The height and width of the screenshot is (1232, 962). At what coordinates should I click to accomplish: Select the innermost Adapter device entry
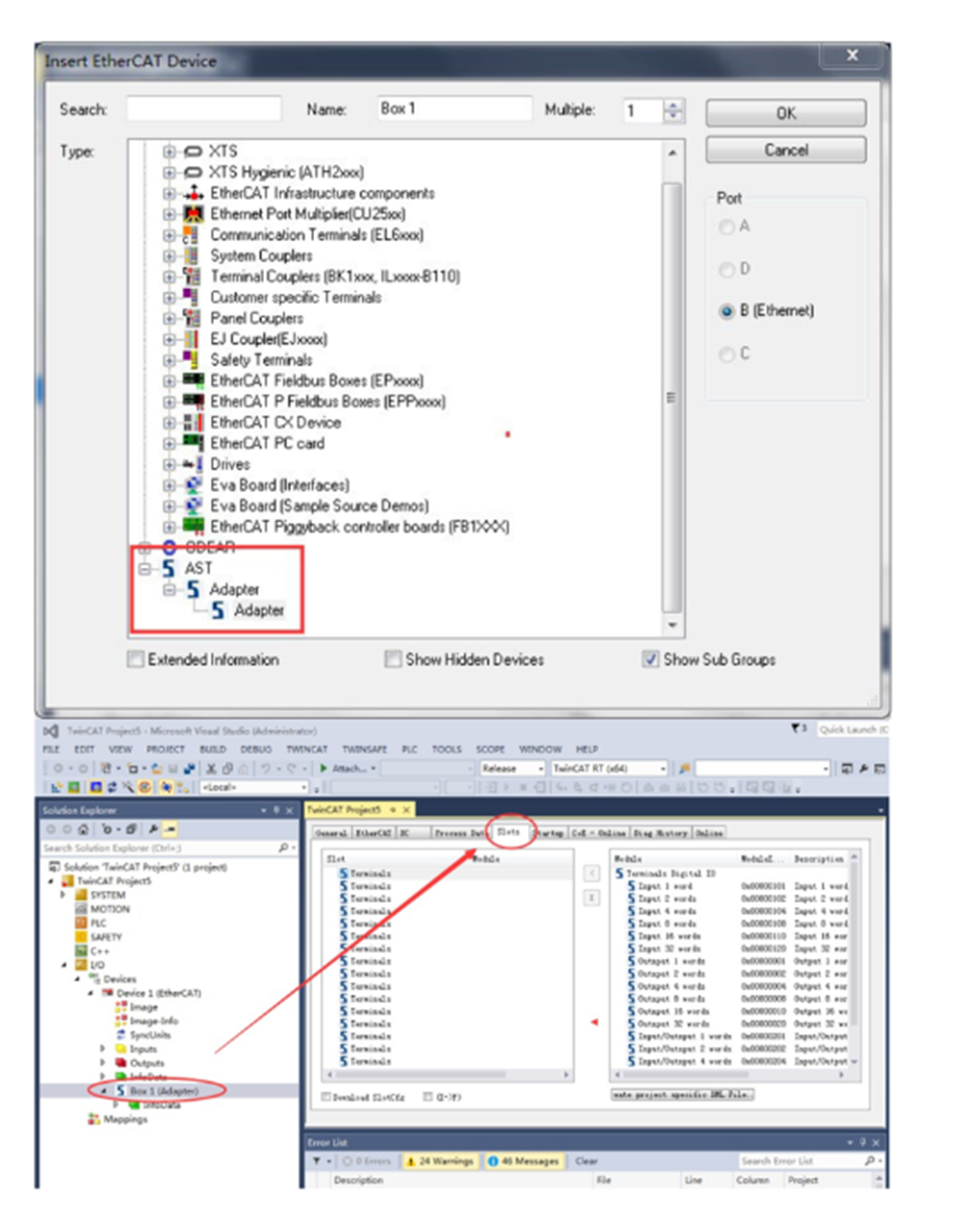tap(259, 610)
